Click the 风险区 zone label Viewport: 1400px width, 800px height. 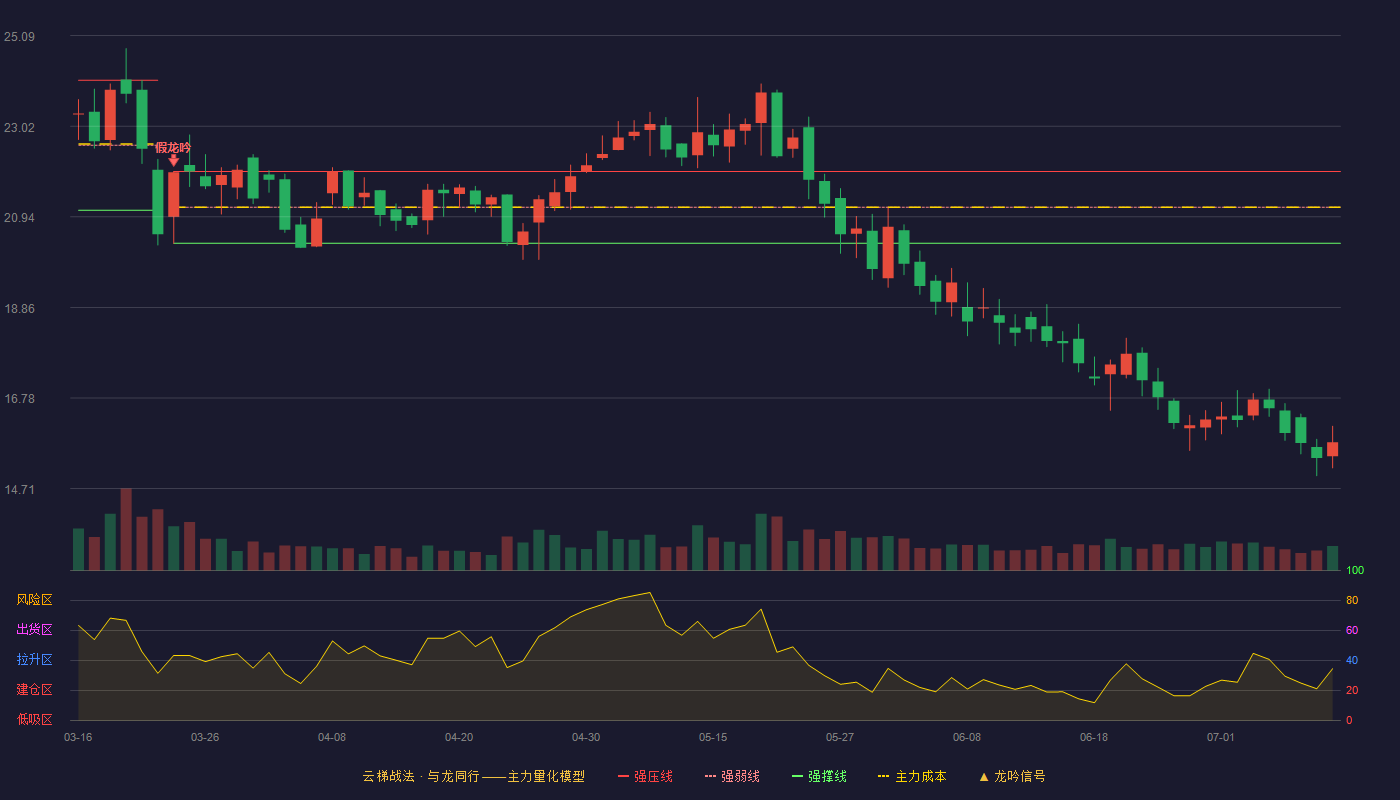[x=34, y=600]
